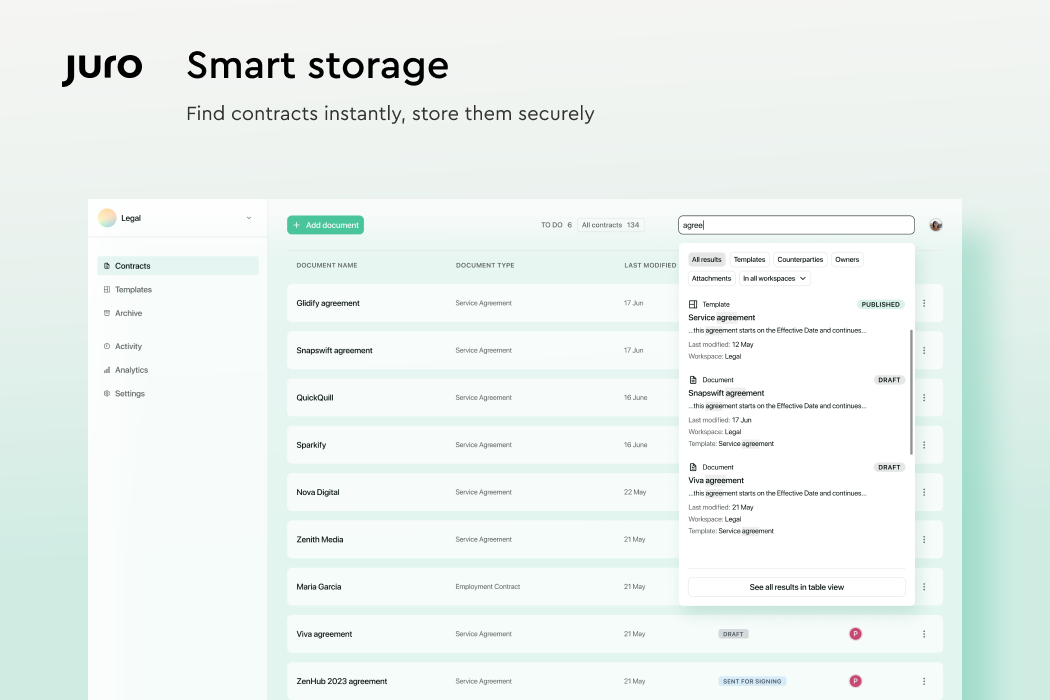Viewport: 1050px width, 700px height.
Task: Open the Owners filter options
Action: (x=847, y=259)
